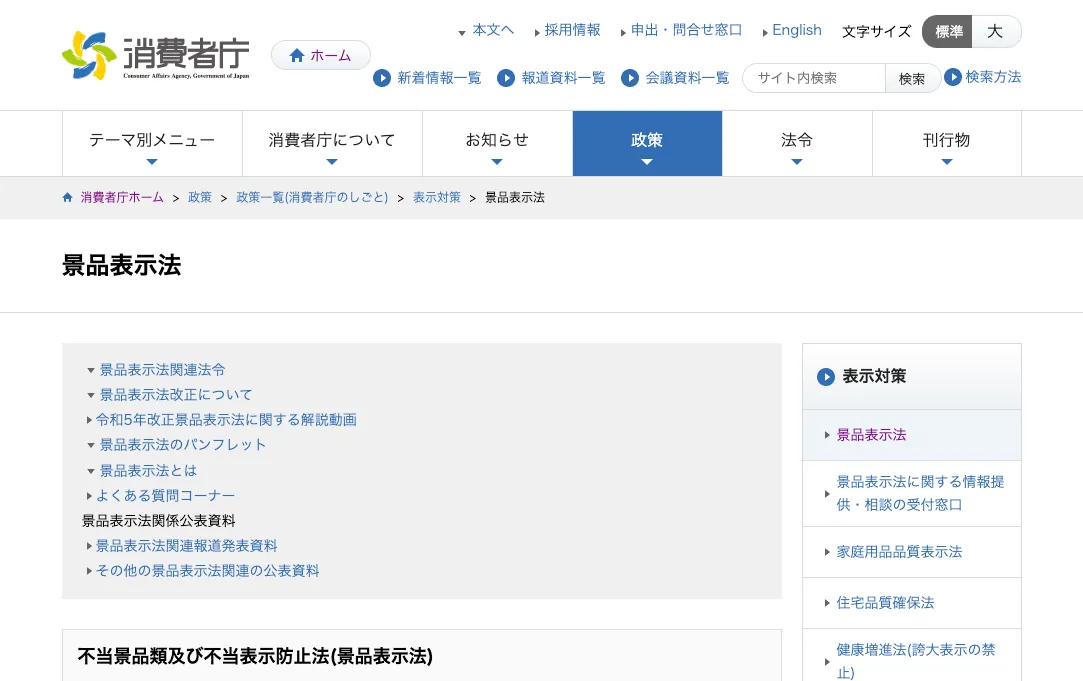Click the arrow icon beside 検索方法
Screen dimensions: 1083x681
(x=952, y=77)
